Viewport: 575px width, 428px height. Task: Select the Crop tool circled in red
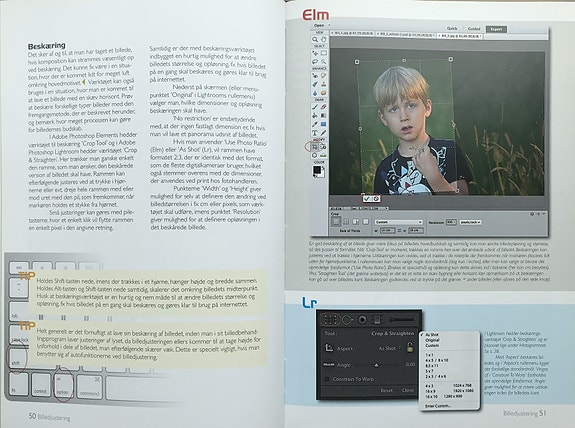315,147
